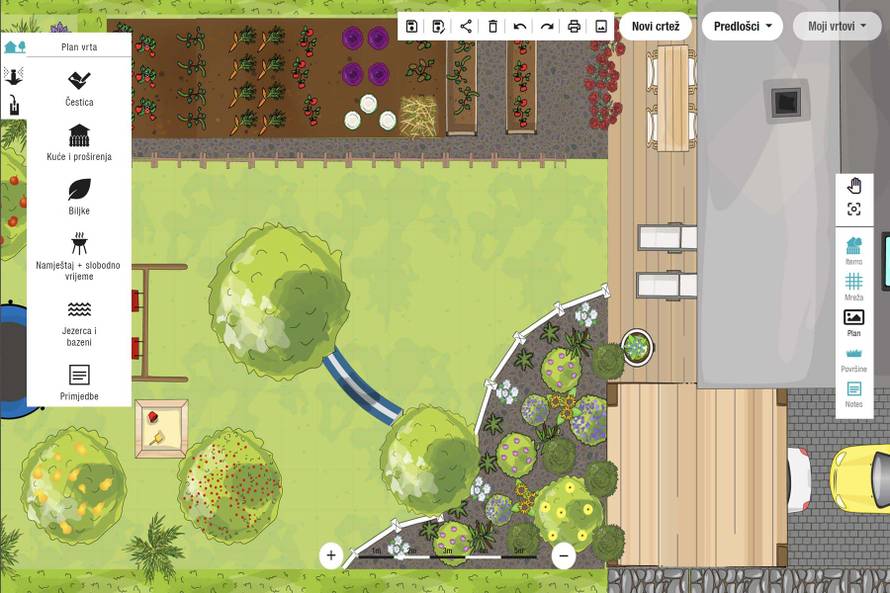Select the hand pan tool

click(854, 186)
